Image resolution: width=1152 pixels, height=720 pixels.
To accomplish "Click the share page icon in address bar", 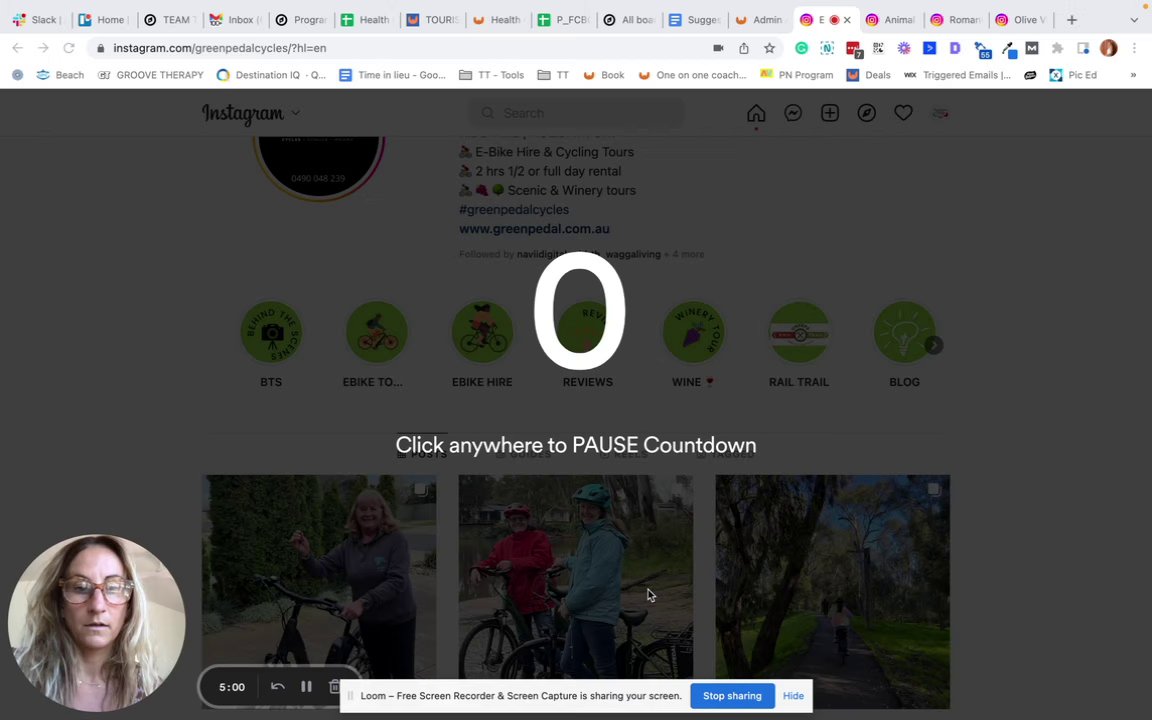I will [744, 48].
